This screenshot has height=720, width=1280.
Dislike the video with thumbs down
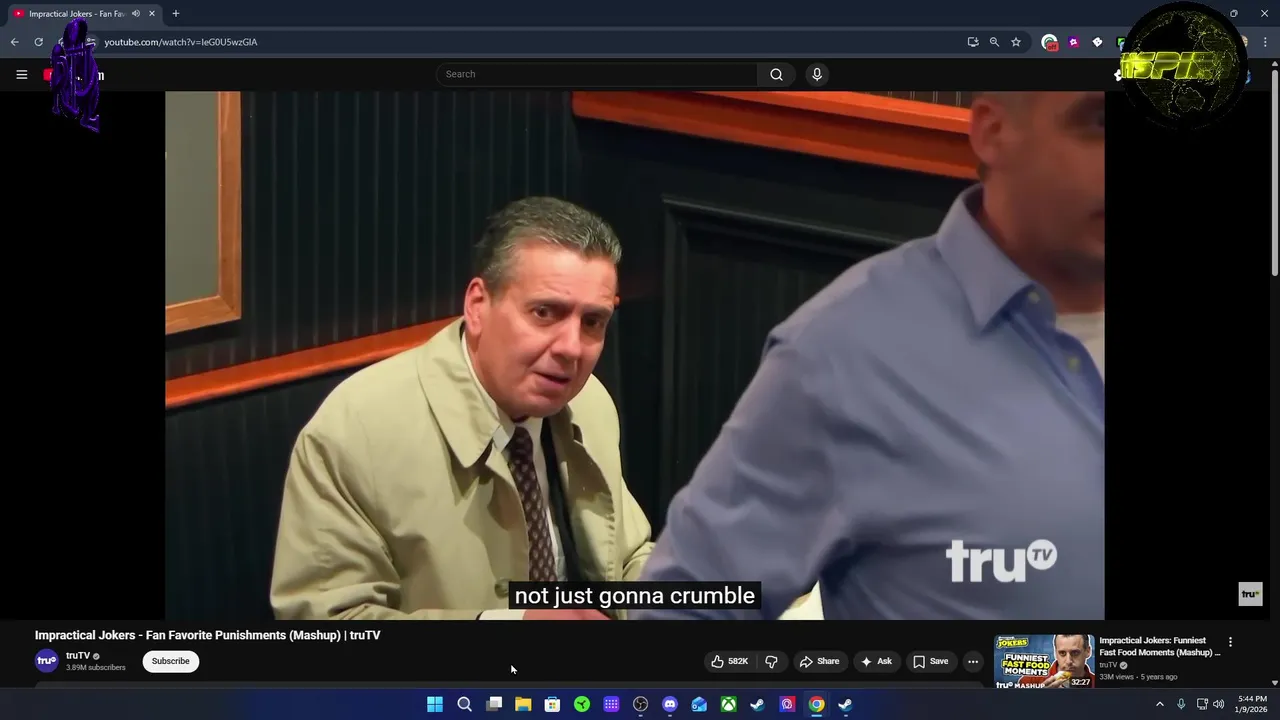pyautogui.click(x=771, y=661)
